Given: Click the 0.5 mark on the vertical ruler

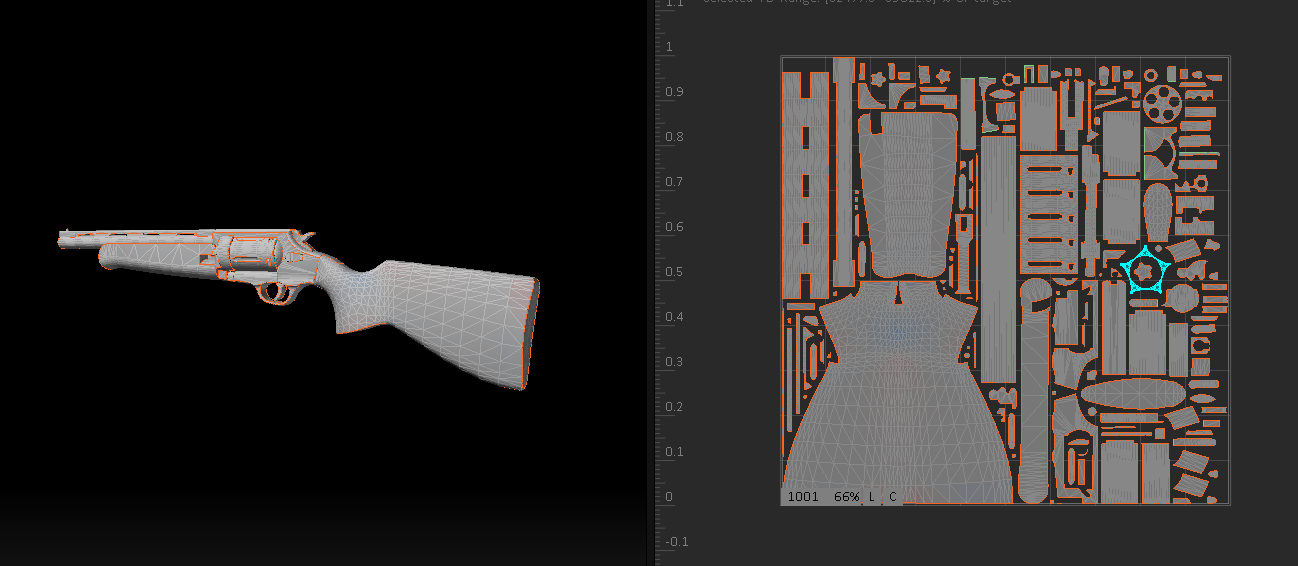Looking at the screenshot, I should click(675, 272).
